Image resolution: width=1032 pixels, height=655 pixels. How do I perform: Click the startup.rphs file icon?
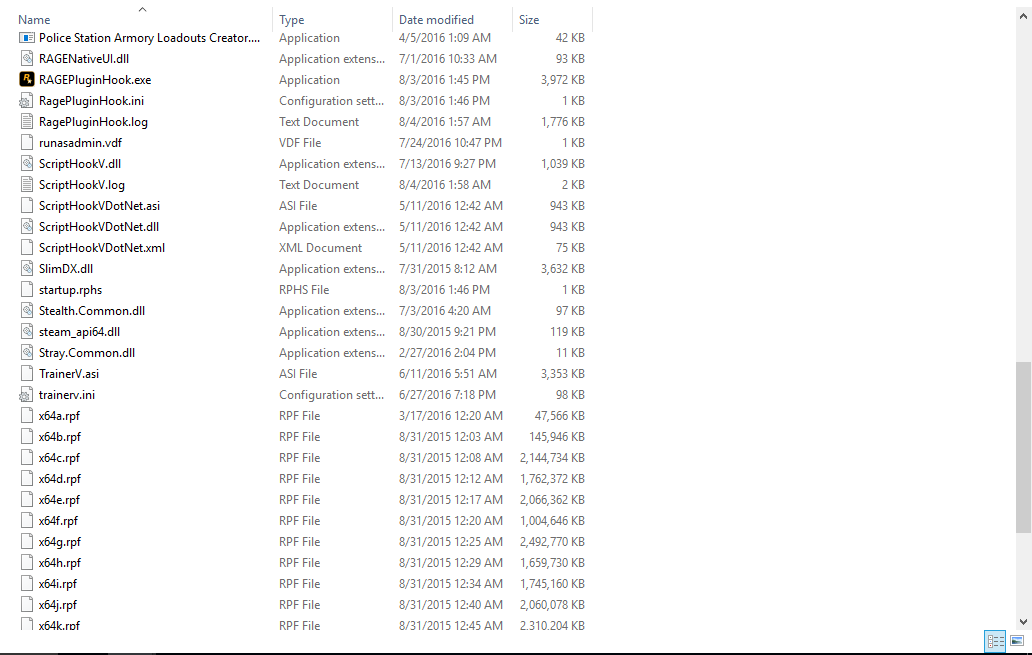pyautogui.click(x=26, y=290)
